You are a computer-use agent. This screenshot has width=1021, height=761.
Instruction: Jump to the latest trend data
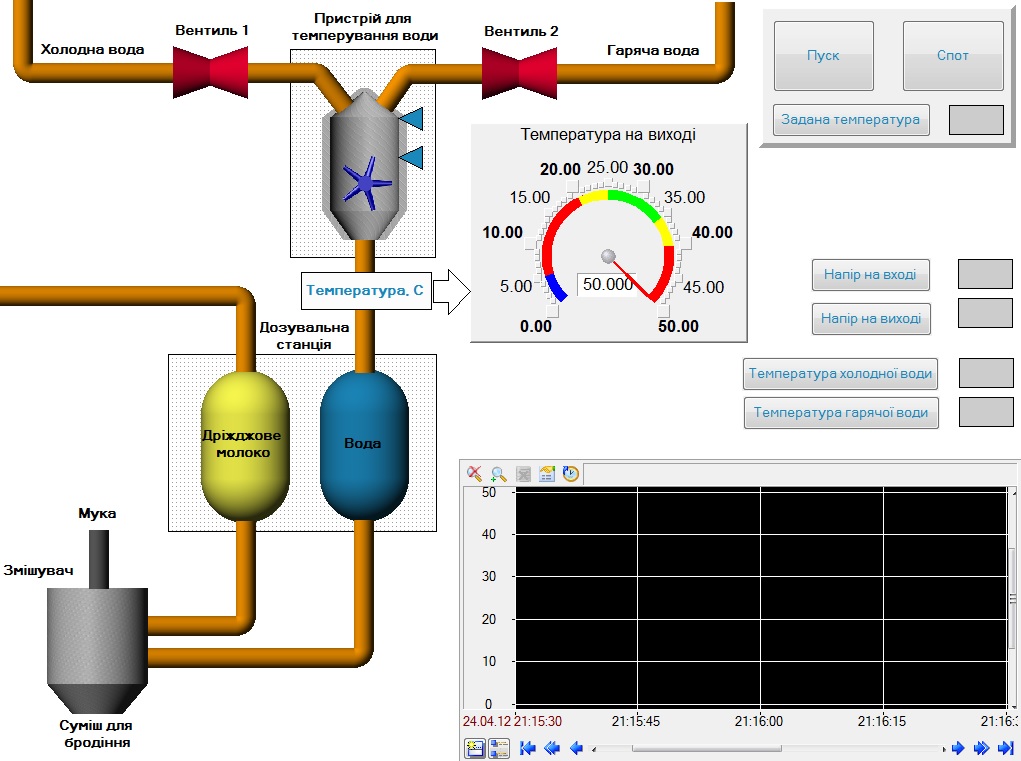tap(1003, 747)
